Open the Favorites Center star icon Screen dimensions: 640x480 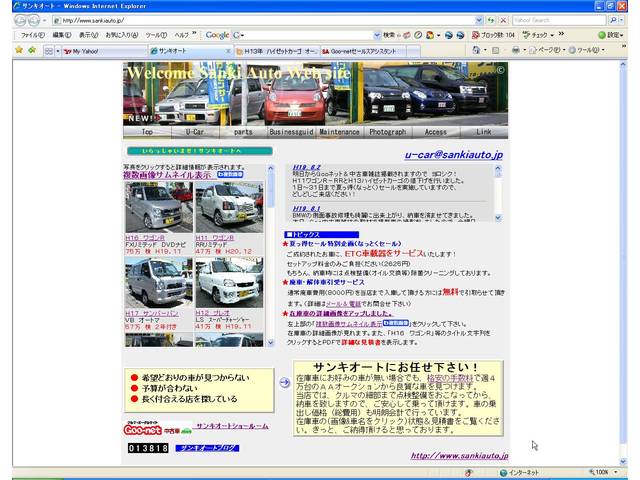(19, 50)
